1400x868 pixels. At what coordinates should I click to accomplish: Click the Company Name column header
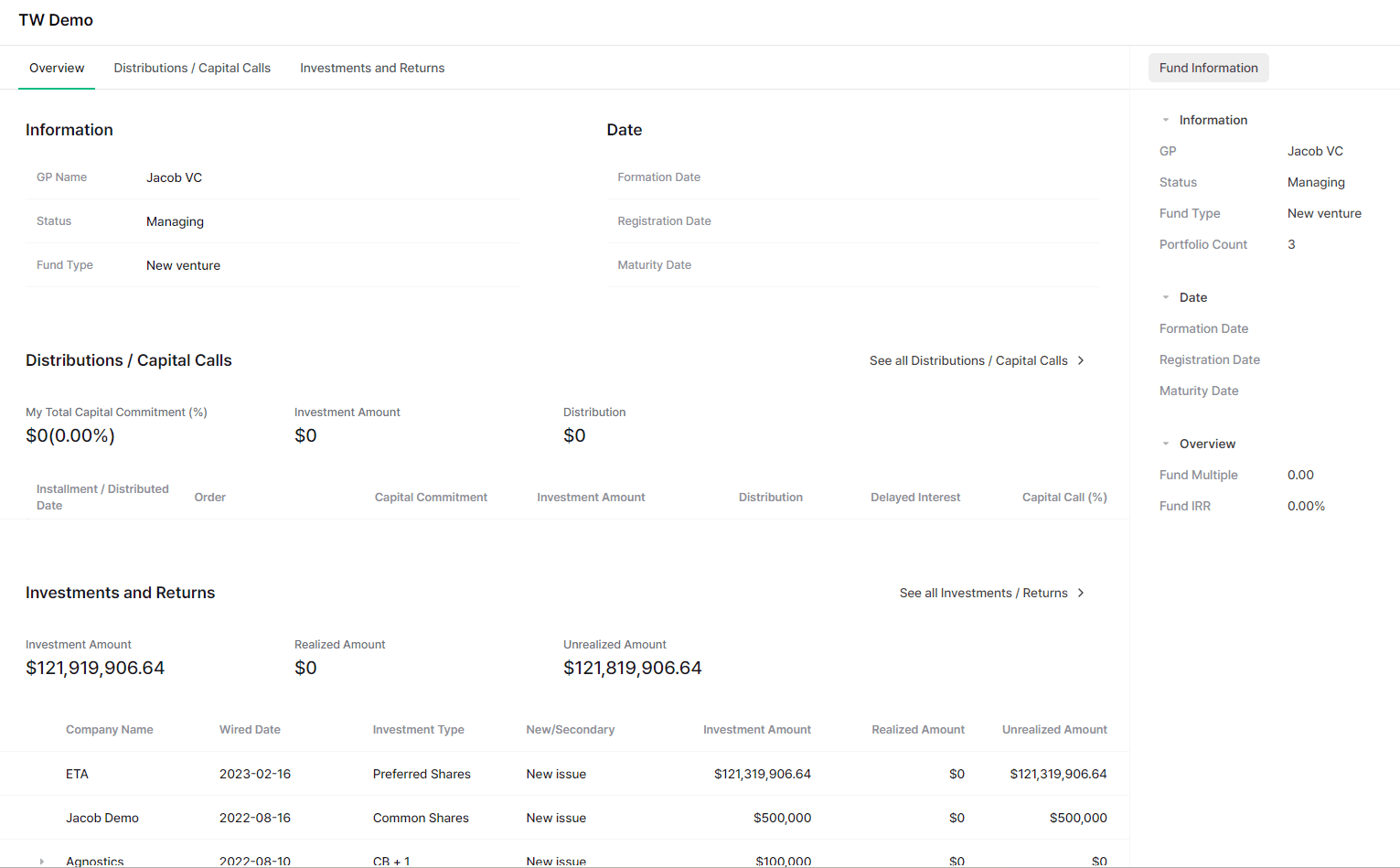pyautogui.click(x=110, y=730)
